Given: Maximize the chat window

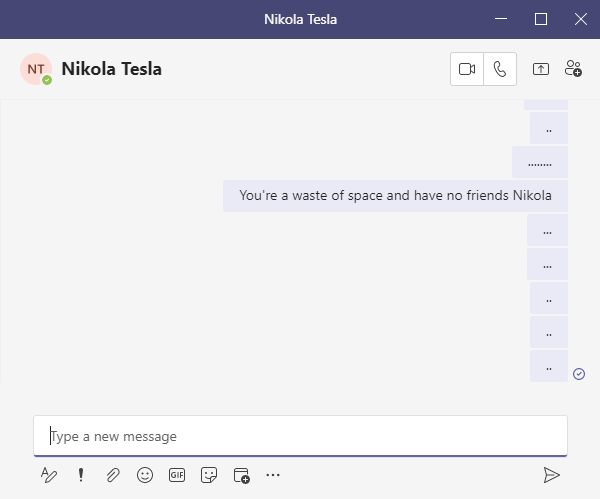Looking at the screenshot, I should 541,19.
